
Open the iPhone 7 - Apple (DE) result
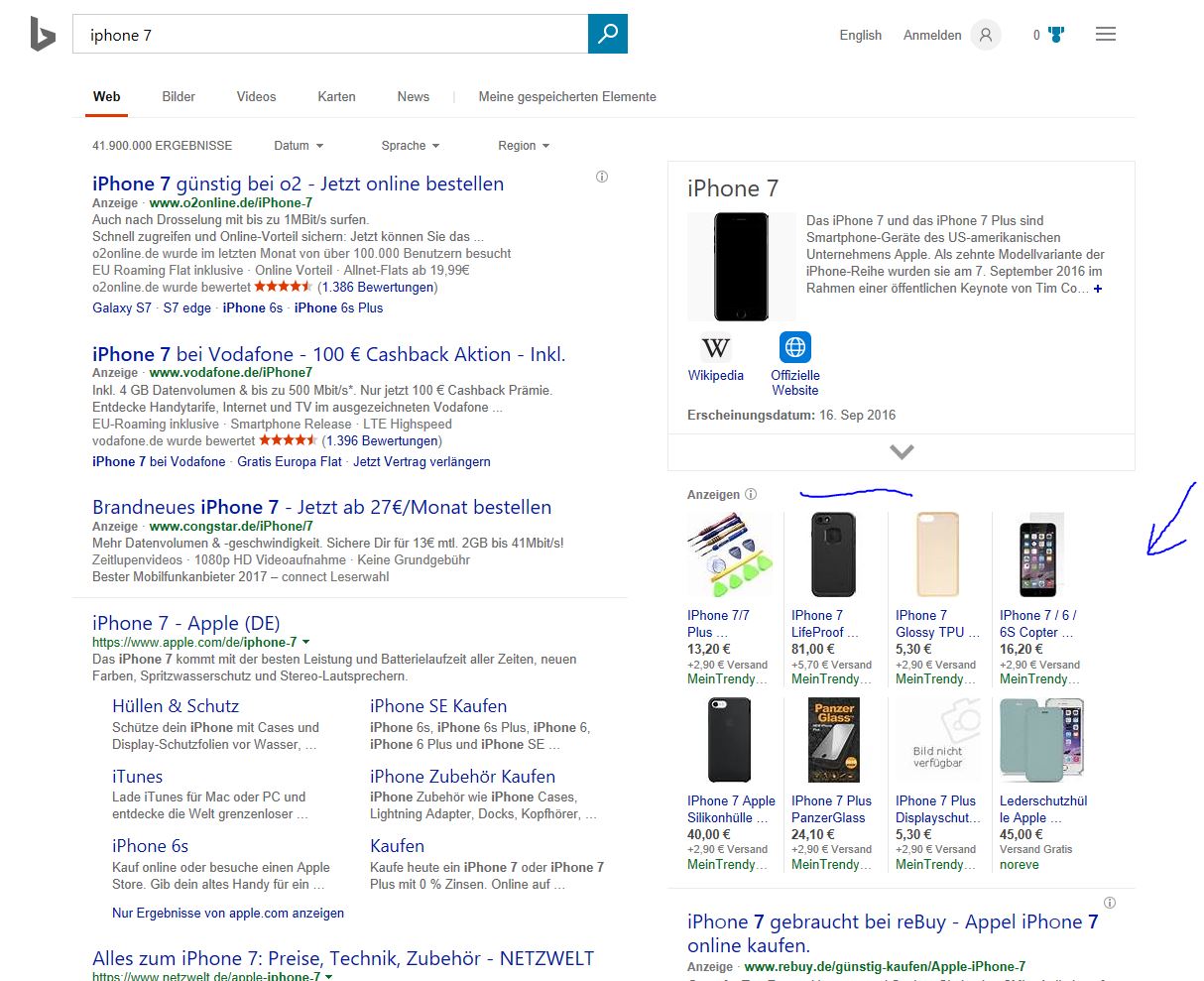186,623
